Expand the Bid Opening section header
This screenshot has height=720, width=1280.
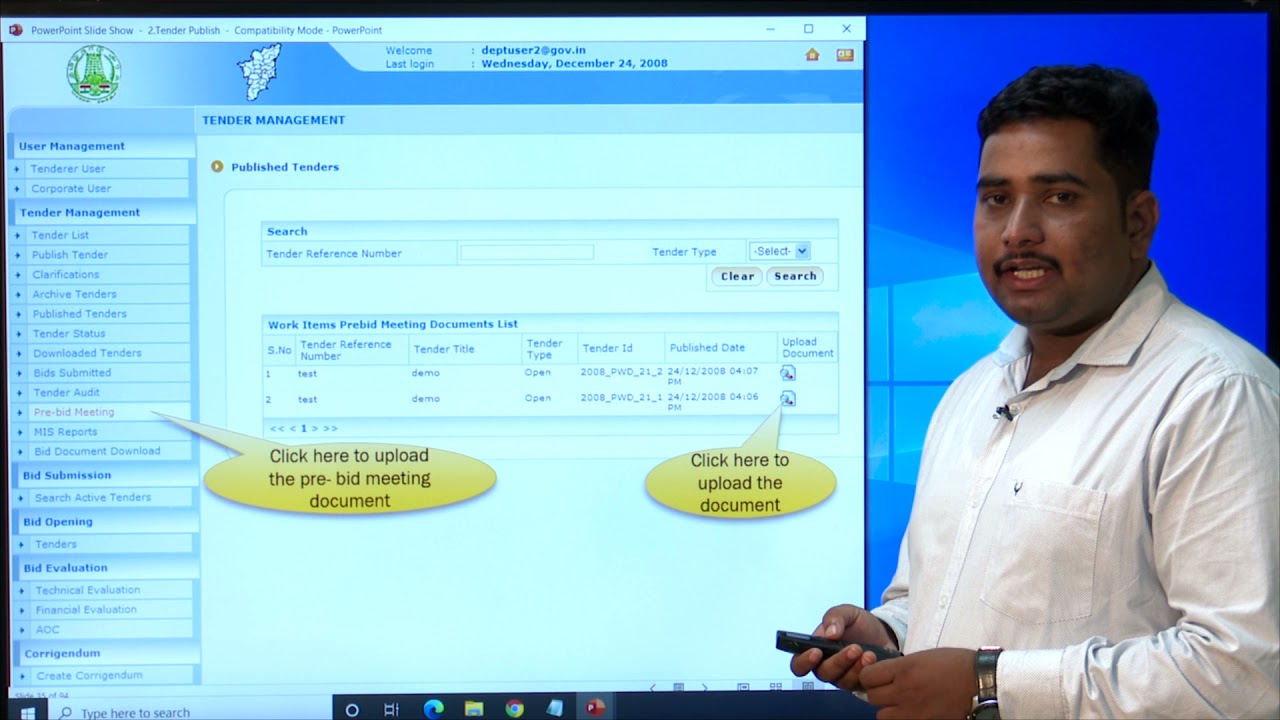[x=105, y=522]
